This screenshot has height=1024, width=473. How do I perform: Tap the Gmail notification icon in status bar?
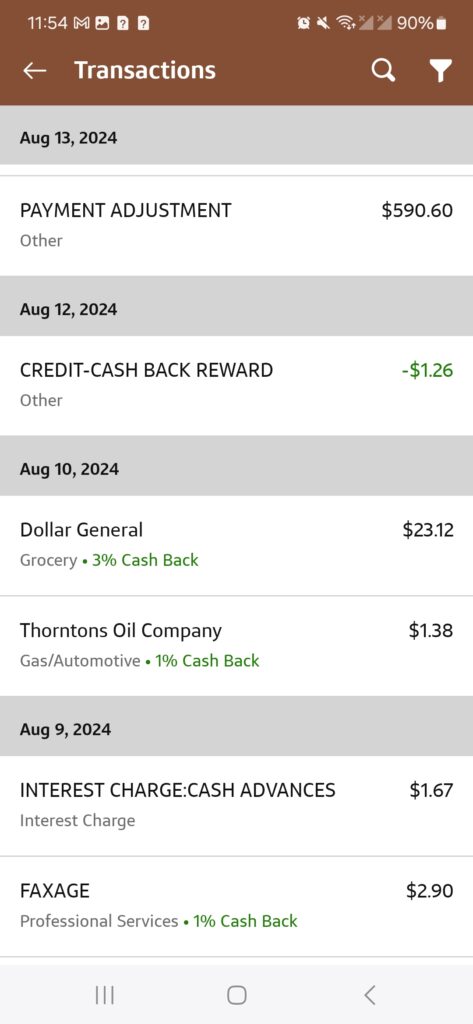coord(82,23)
